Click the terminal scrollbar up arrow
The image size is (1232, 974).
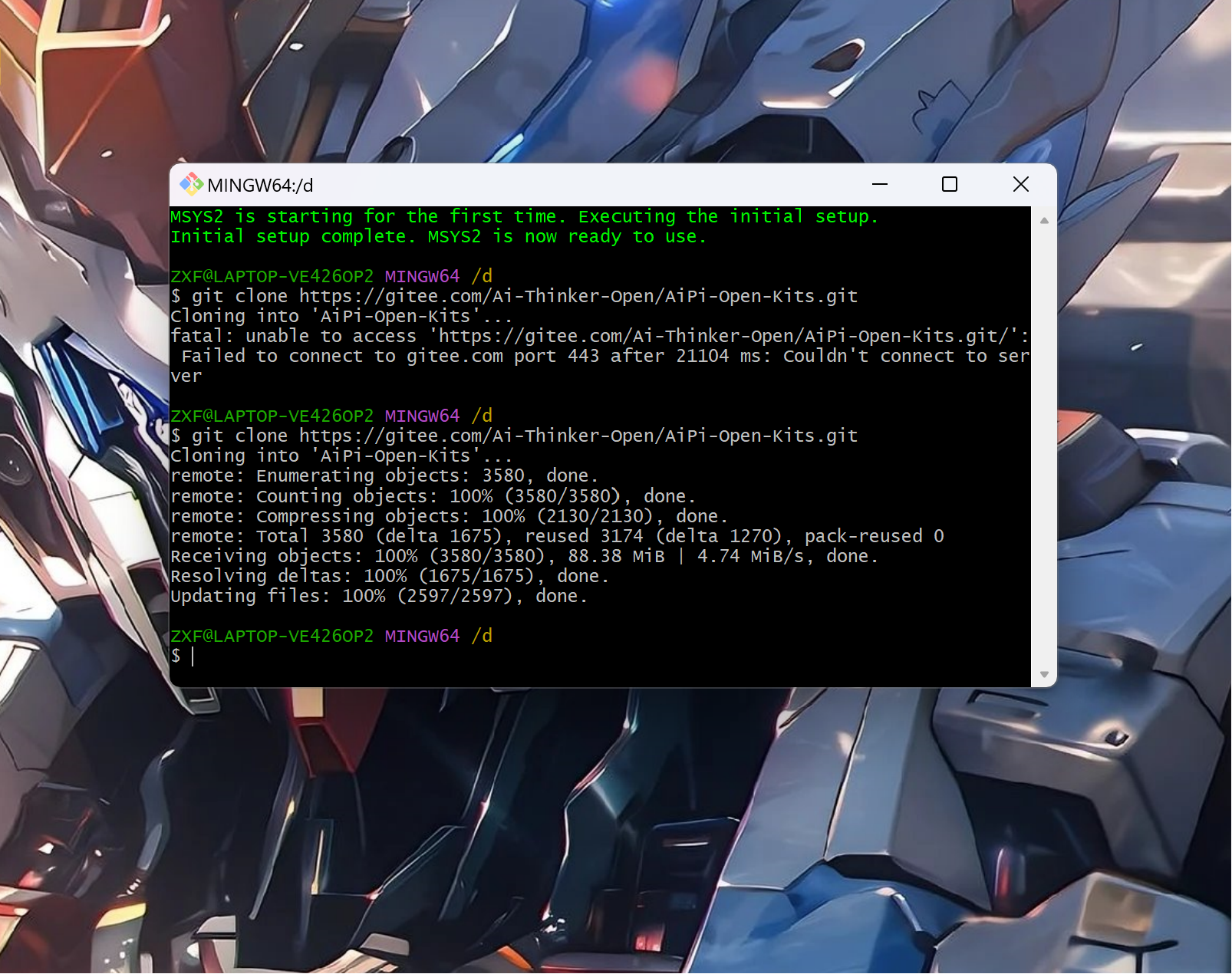pos(1044,221)
